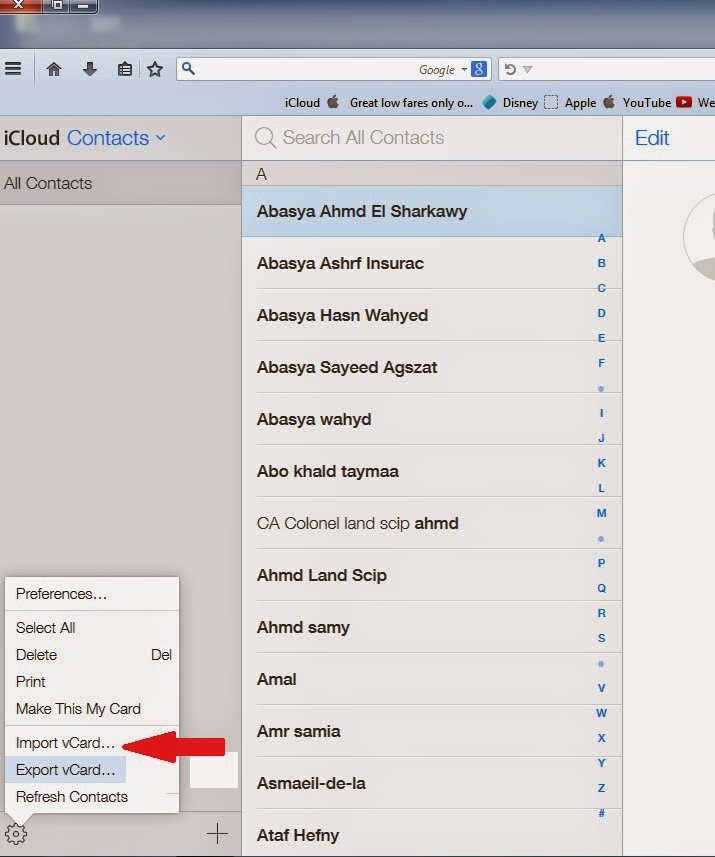Select contact Abasya Ashrf Insurac

pyautogui.click(x=432, y=263)
